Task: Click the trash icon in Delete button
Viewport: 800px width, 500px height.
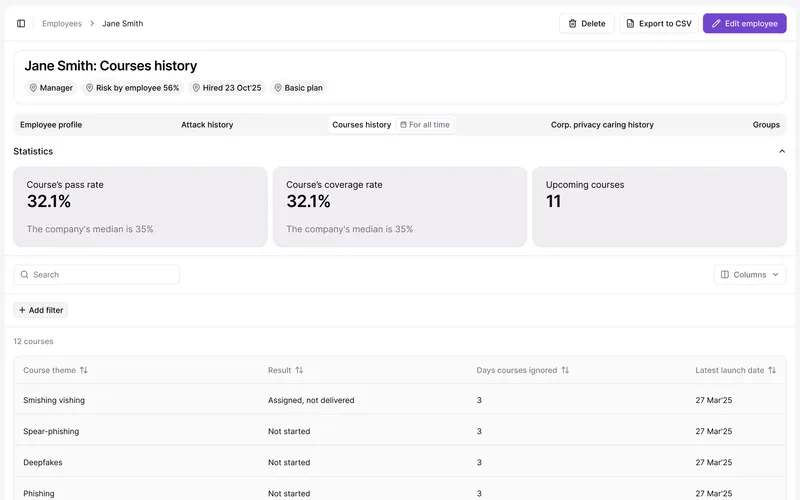Action: coord(572,23)
